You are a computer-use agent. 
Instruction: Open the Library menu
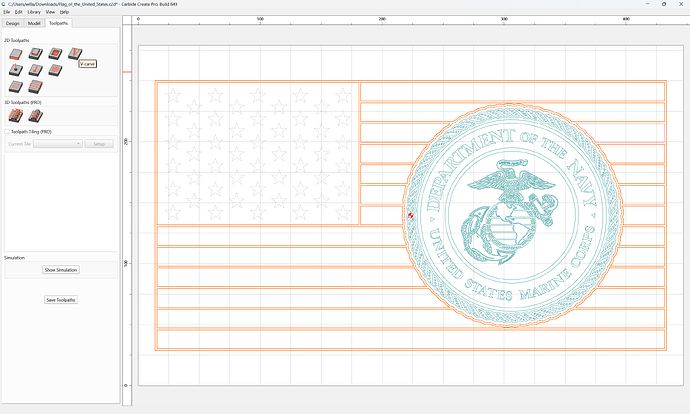tap(34, 12)
